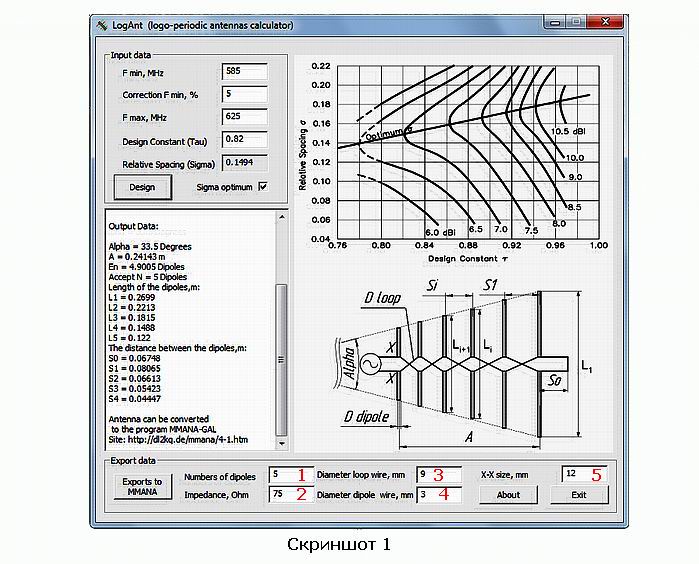Click the 'S1 = 0.08065' output line
This screenshot has height=564, width=699.
click(x=134, y=369)
